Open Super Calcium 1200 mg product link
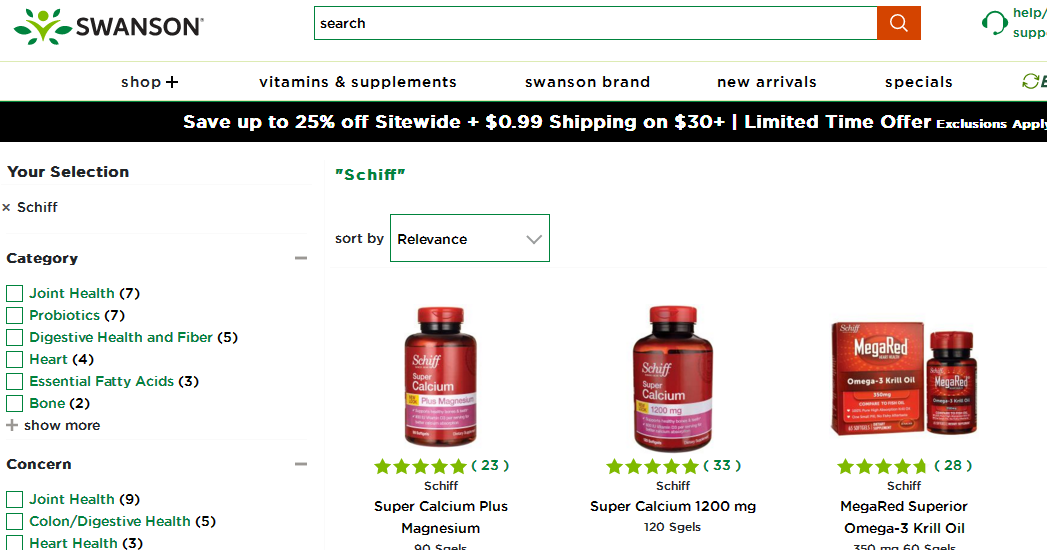 point(672,506)
